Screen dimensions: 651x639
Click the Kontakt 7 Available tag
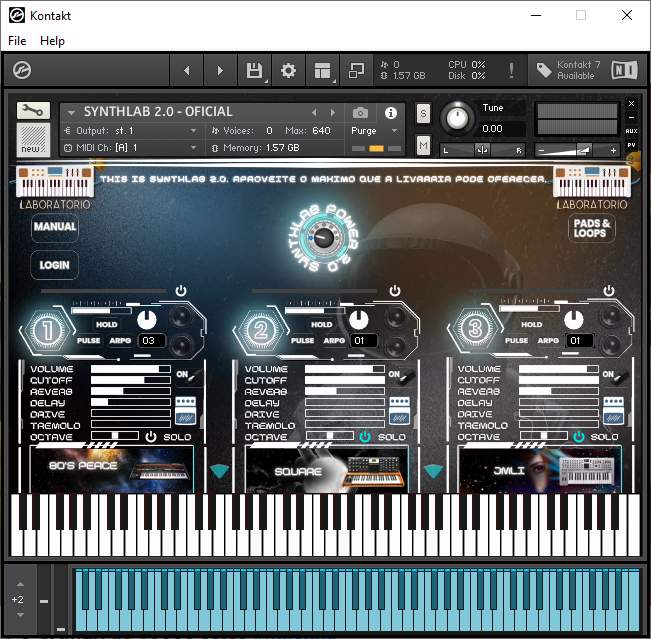(568, 70)
